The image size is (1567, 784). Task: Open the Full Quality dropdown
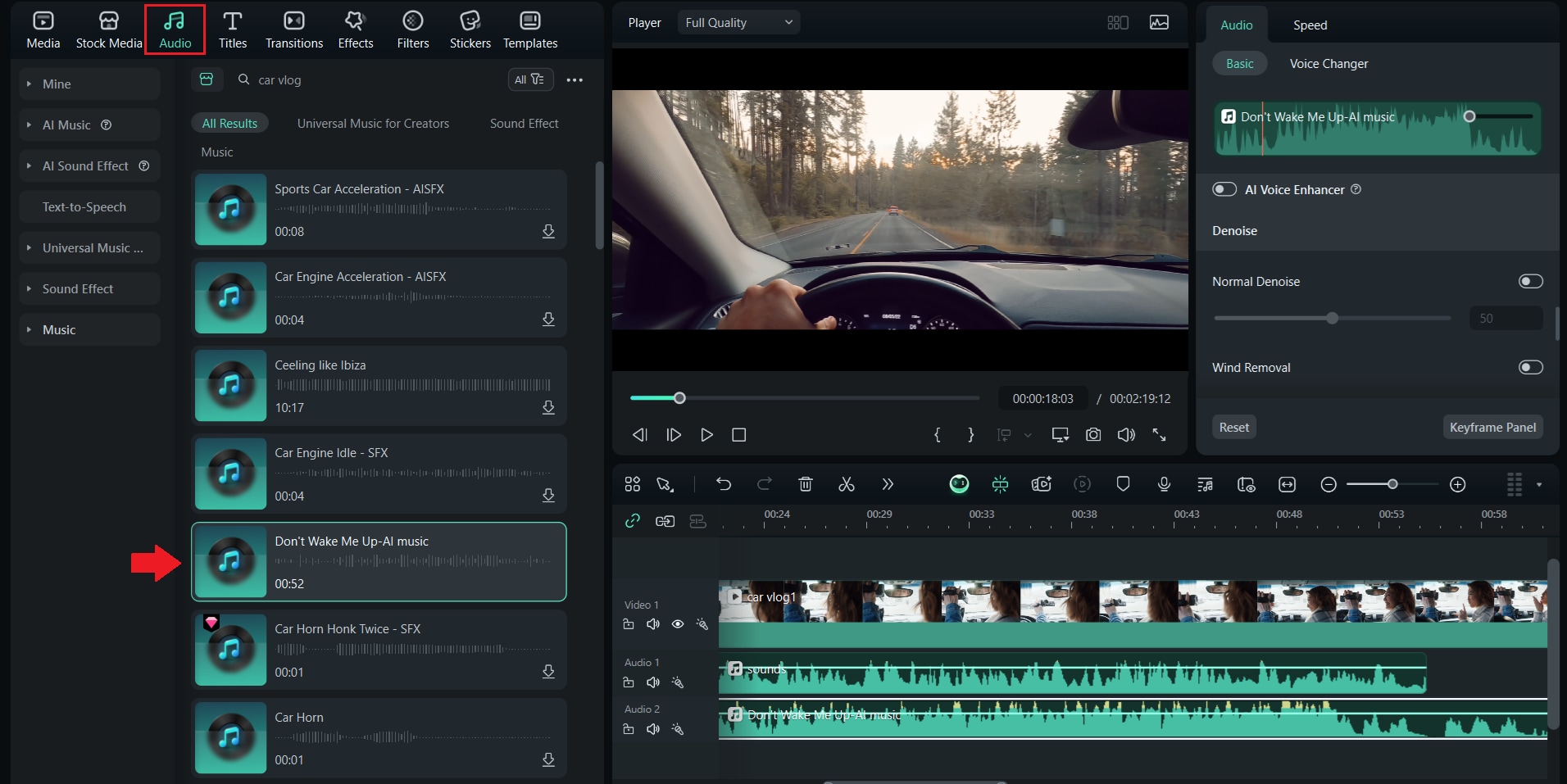738,23
